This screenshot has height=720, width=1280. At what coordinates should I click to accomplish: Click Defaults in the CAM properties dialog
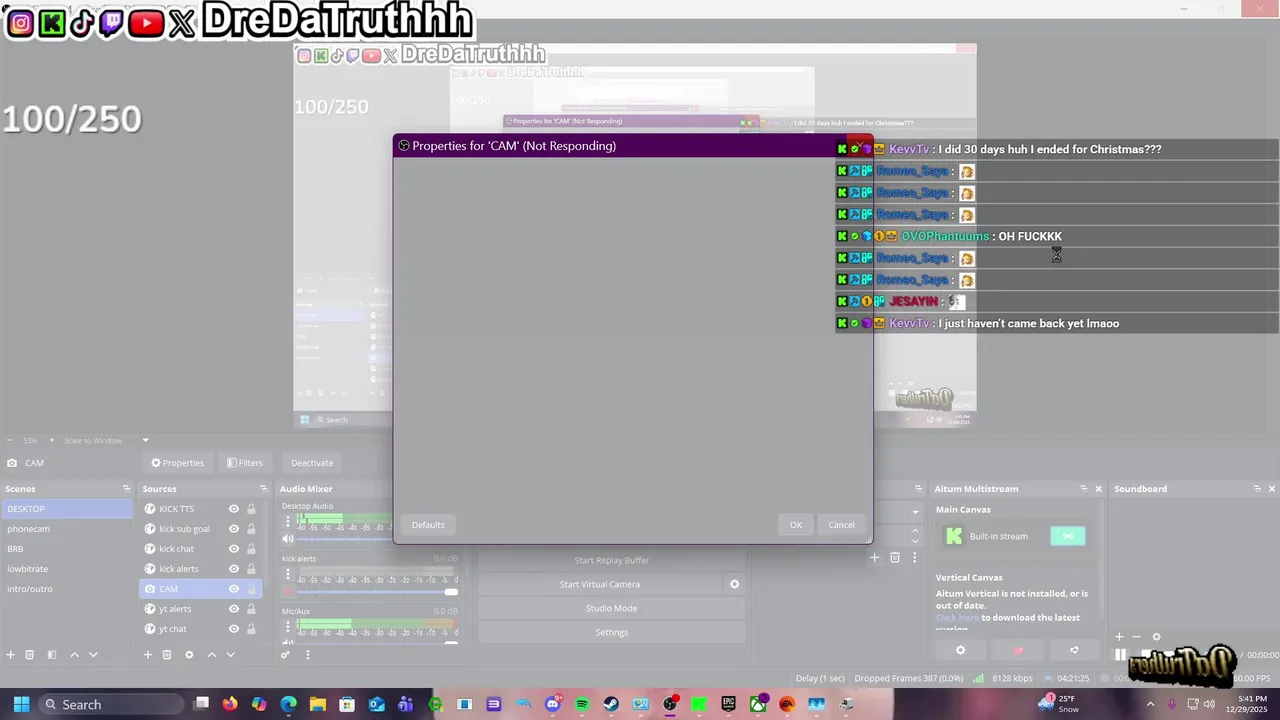[x=428, y=525]
